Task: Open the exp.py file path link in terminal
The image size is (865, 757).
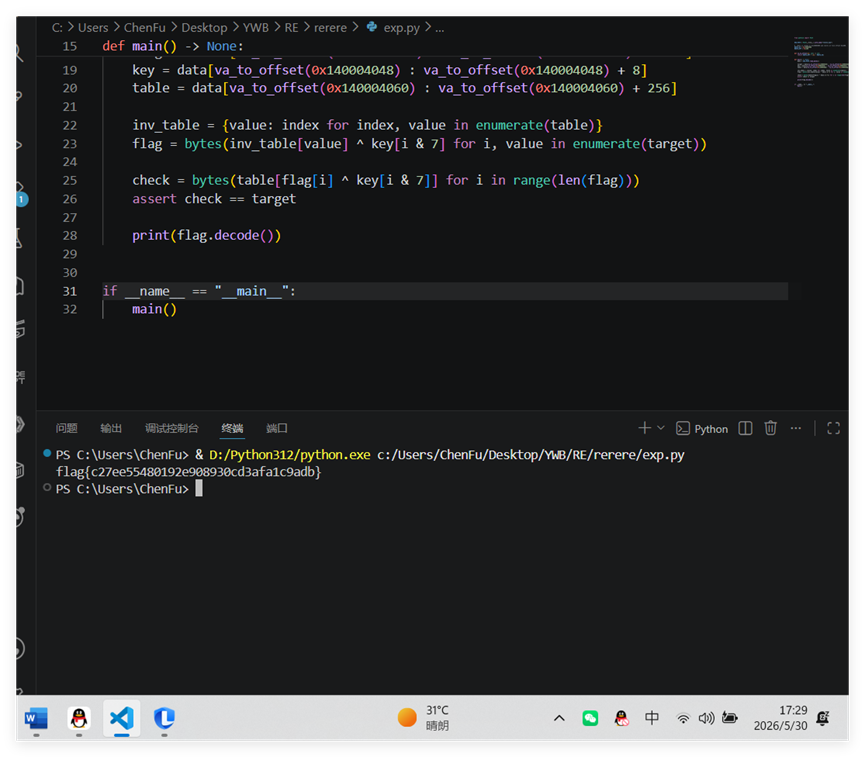Action: [x=531, y=455]
